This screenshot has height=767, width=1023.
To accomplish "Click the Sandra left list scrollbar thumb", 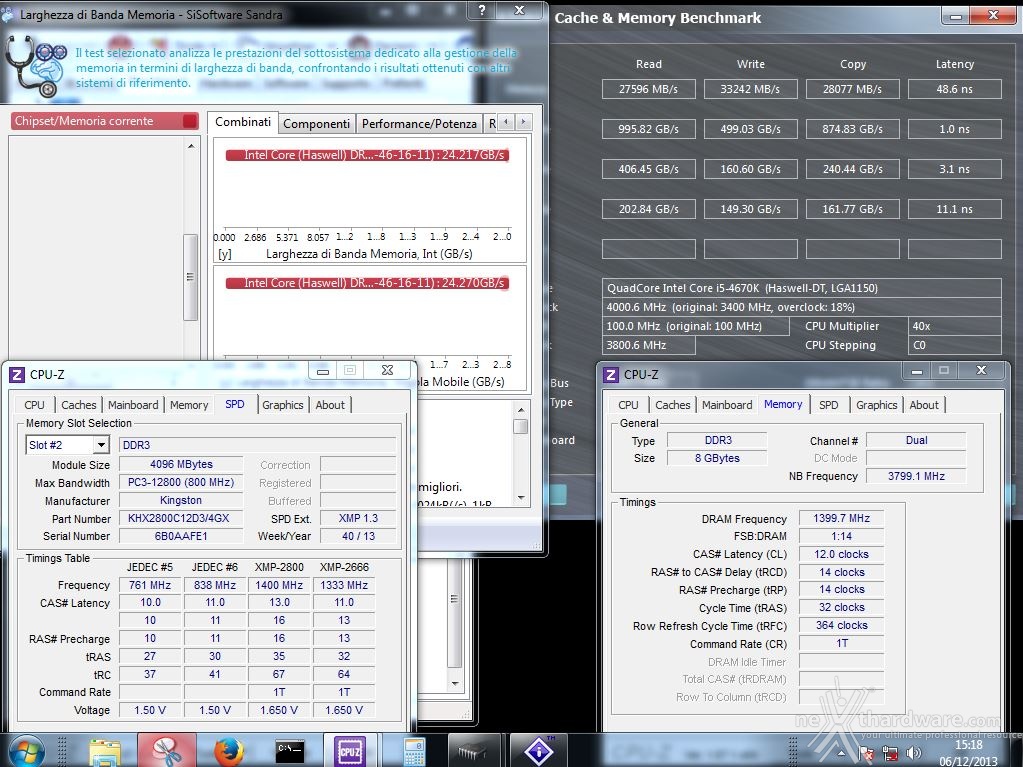I will point(191,277).
